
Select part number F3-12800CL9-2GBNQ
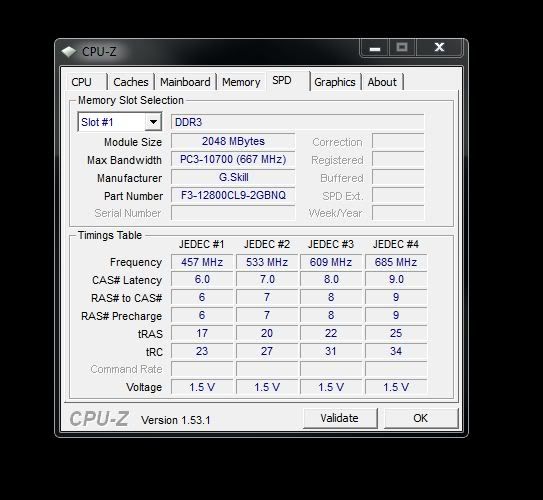coord(233,195)
